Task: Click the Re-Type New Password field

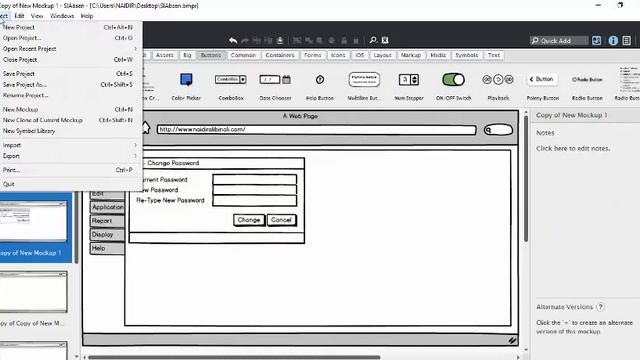Action: 254,200
